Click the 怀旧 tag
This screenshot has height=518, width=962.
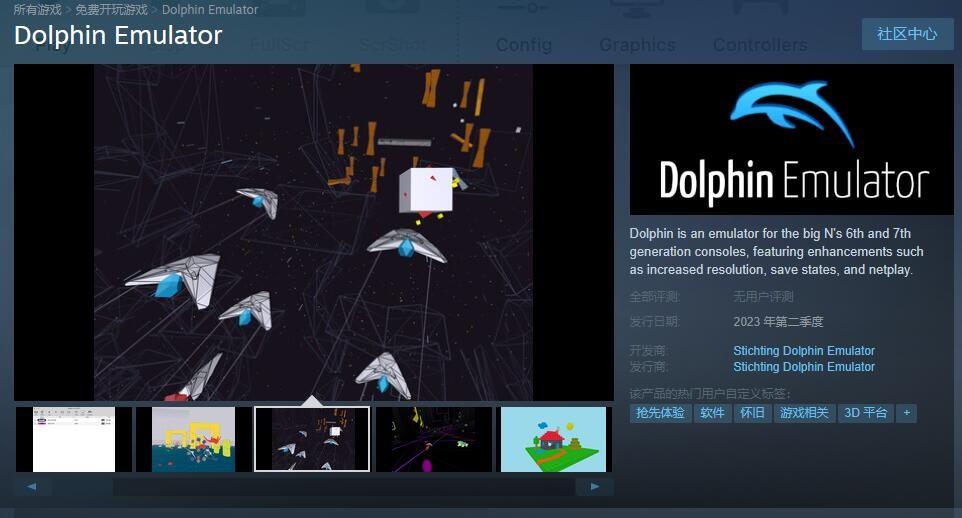tap(752, 412)
